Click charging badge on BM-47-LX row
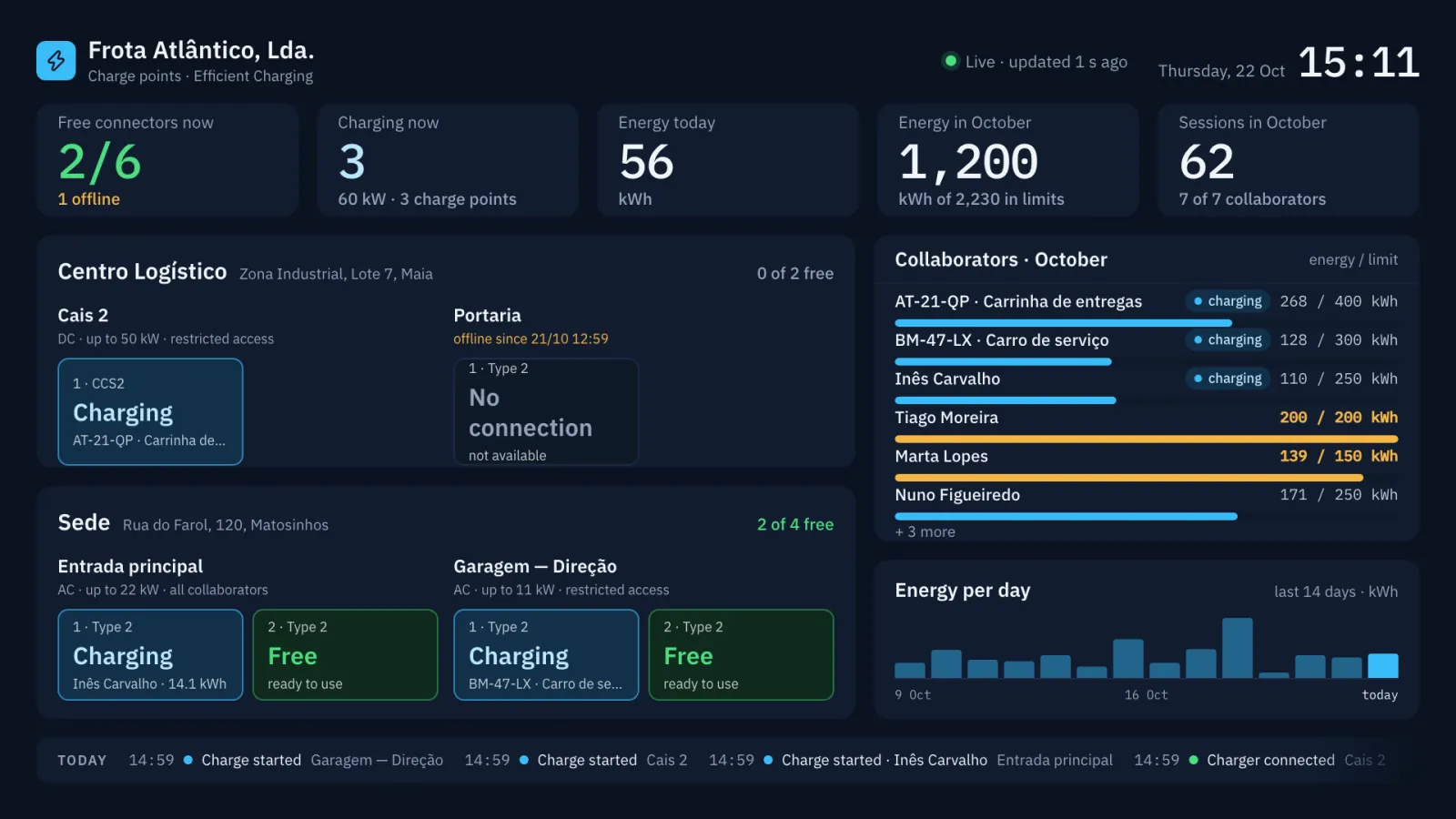This screenshot has height=819, width=1456. coord(1228,340)
